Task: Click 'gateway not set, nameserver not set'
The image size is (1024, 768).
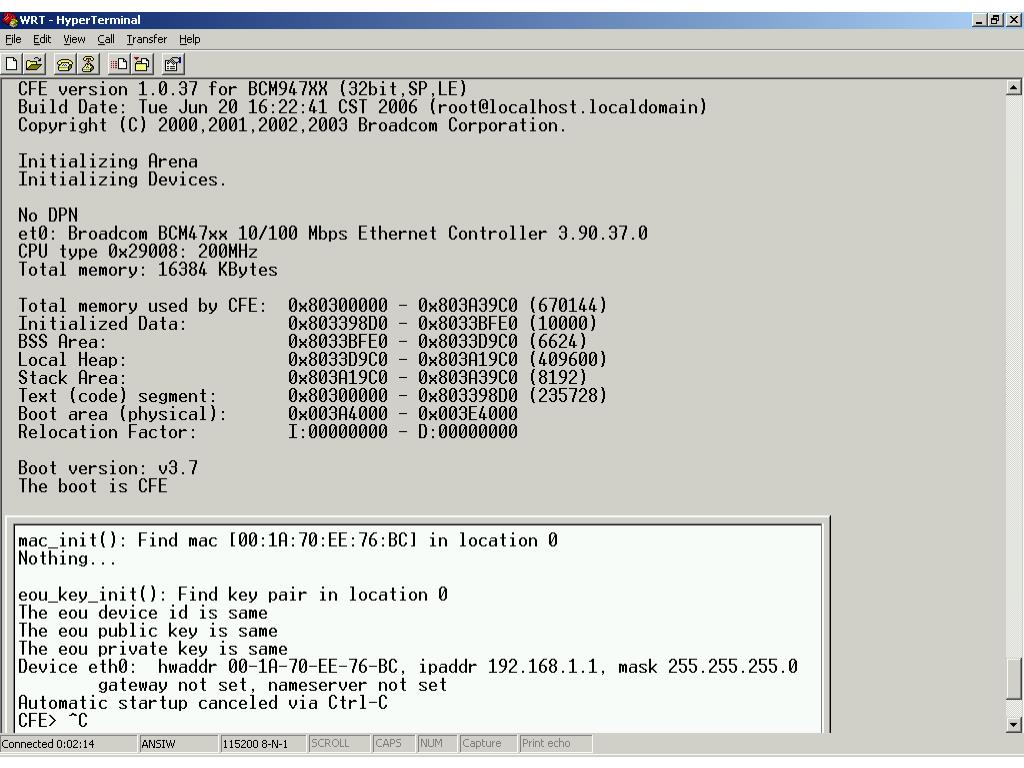Action: tap(272, 686)
